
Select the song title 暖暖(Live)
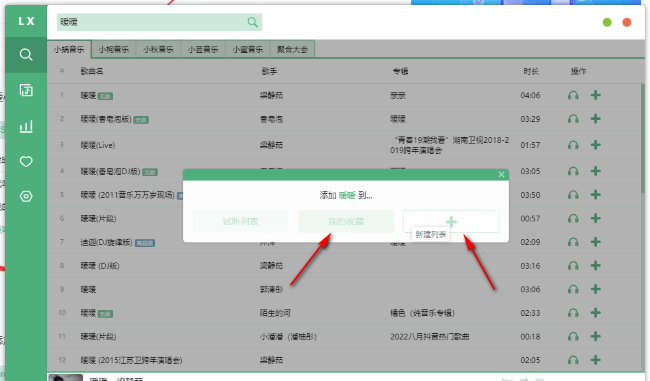[x=98, y=145]
